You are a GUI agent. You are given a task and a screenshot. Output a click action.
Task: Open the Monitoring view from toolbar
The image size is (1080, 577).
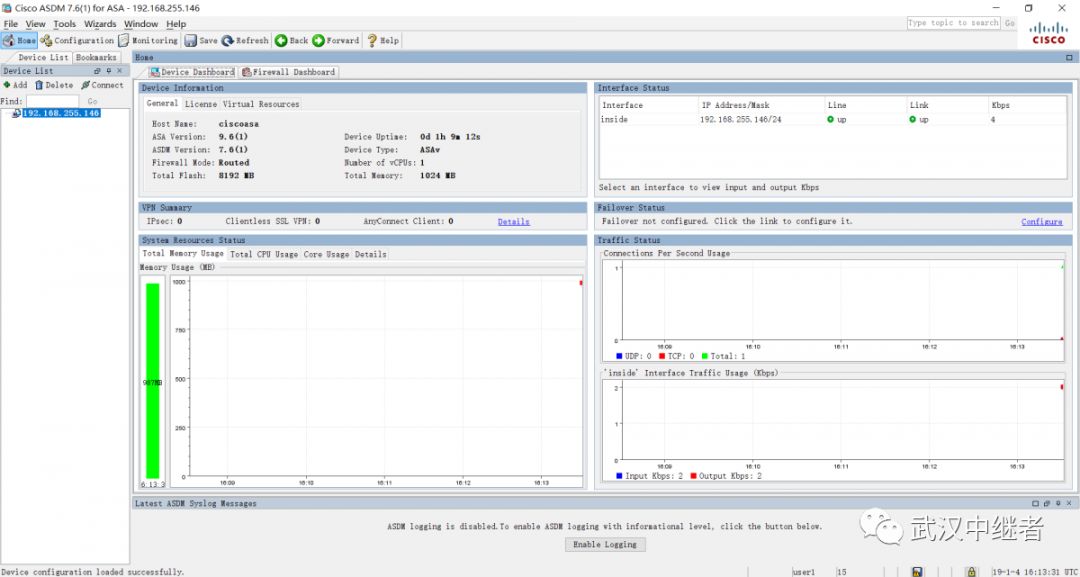coord(147,41)
